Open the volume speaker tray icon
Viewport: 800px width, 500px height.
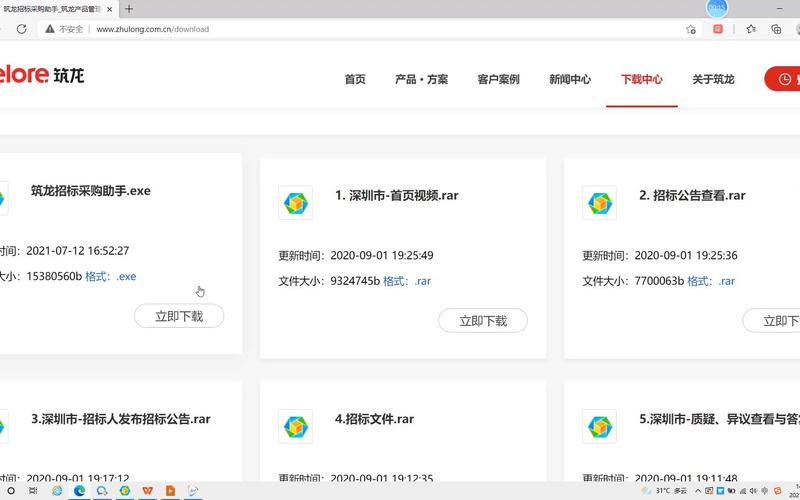click(754, 491)
